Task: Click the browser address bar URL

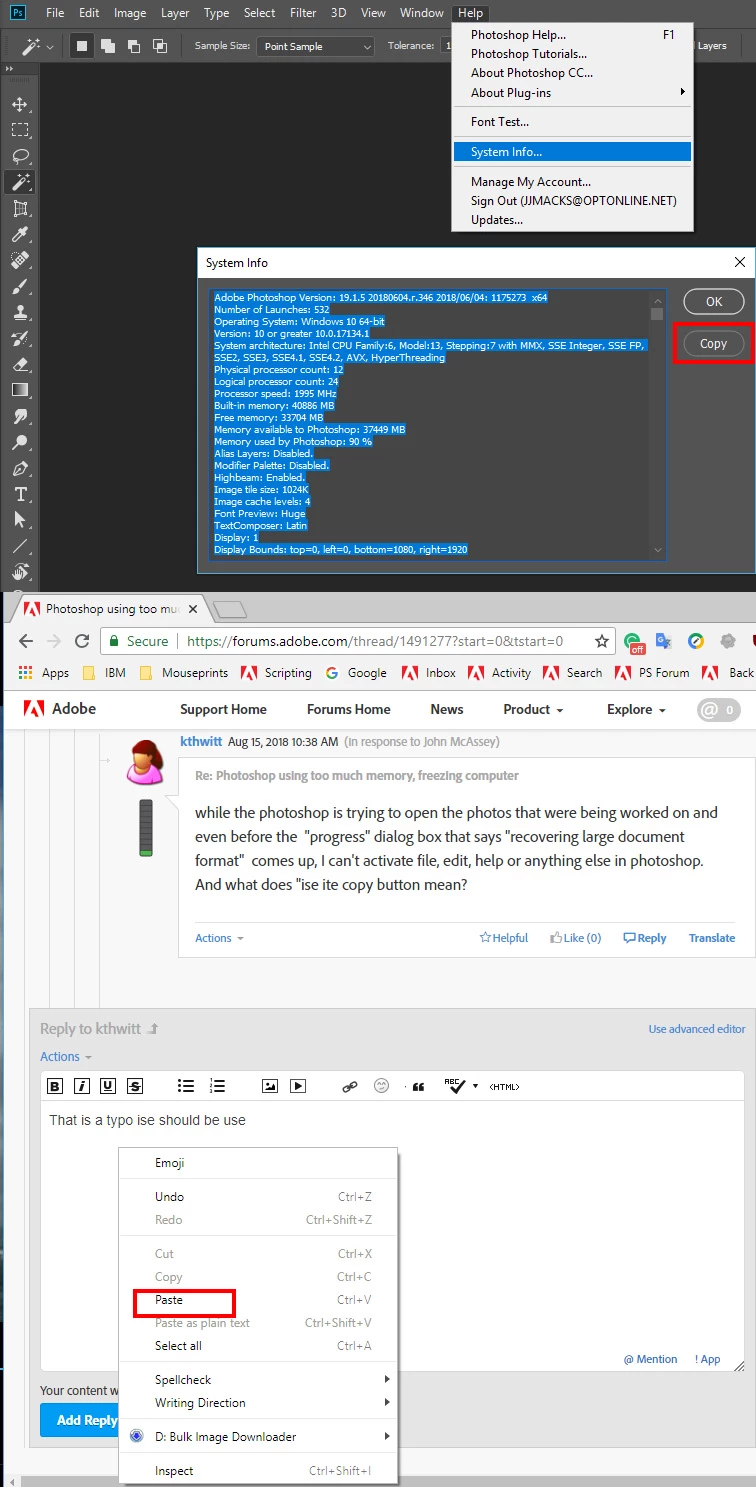Action: point(375,641)
